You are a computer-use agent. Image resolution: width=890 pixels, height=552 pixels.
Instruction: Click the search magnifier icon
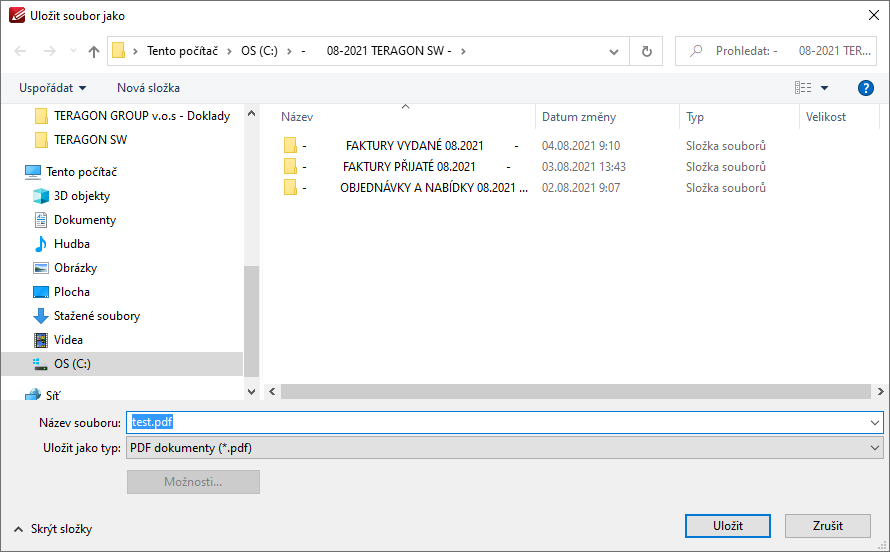696,51
